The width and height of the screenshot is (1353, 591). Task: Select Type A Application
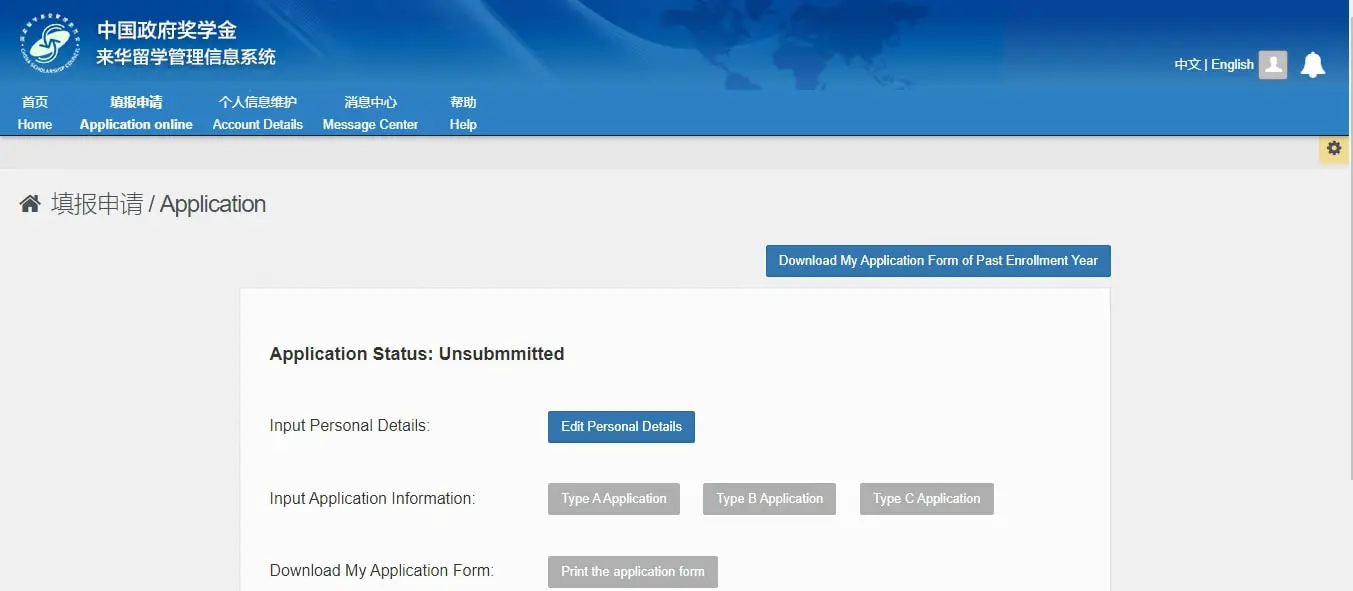click(x=614, y=499)
